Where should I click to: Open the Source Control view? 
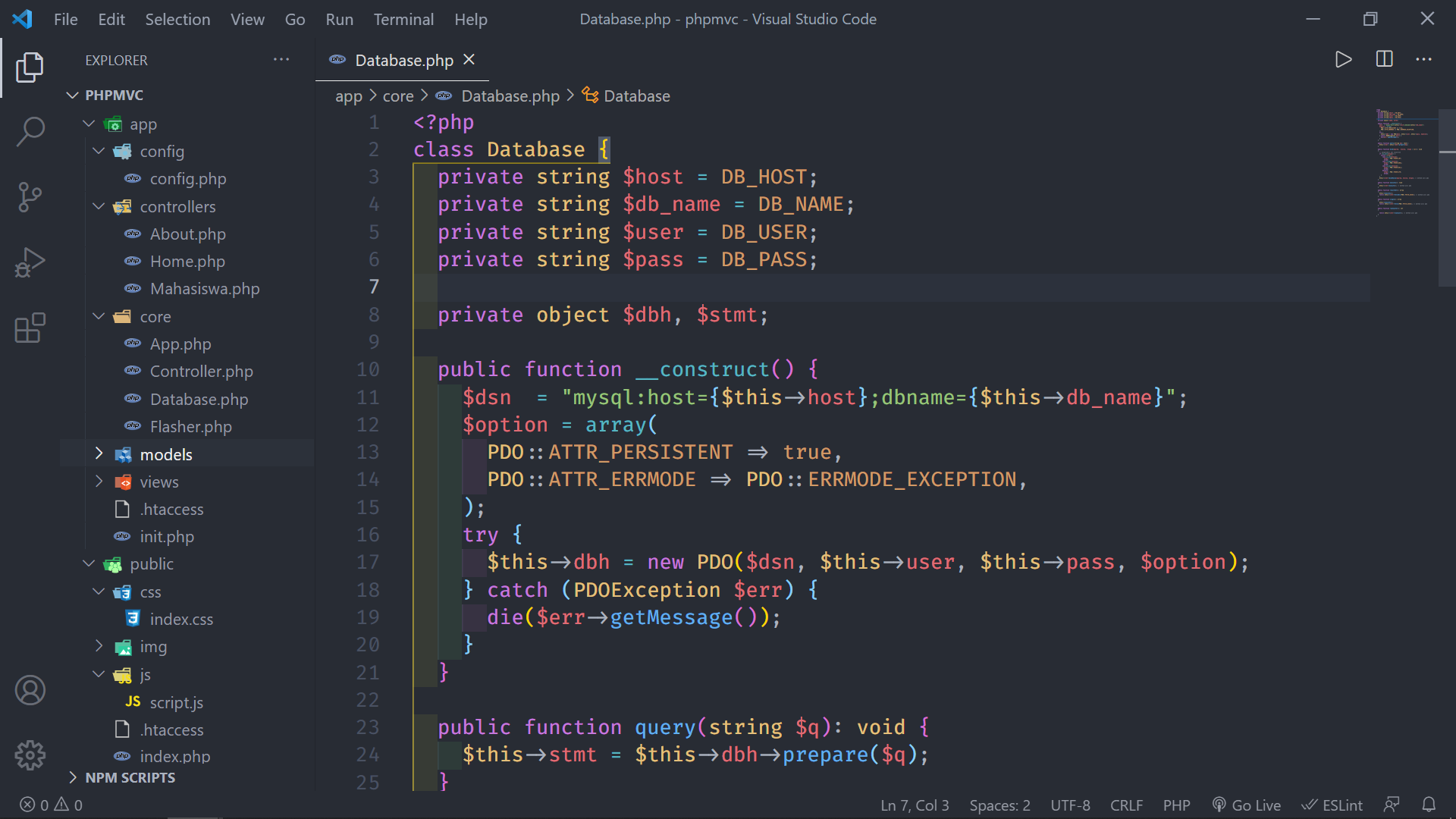[30, 197]
